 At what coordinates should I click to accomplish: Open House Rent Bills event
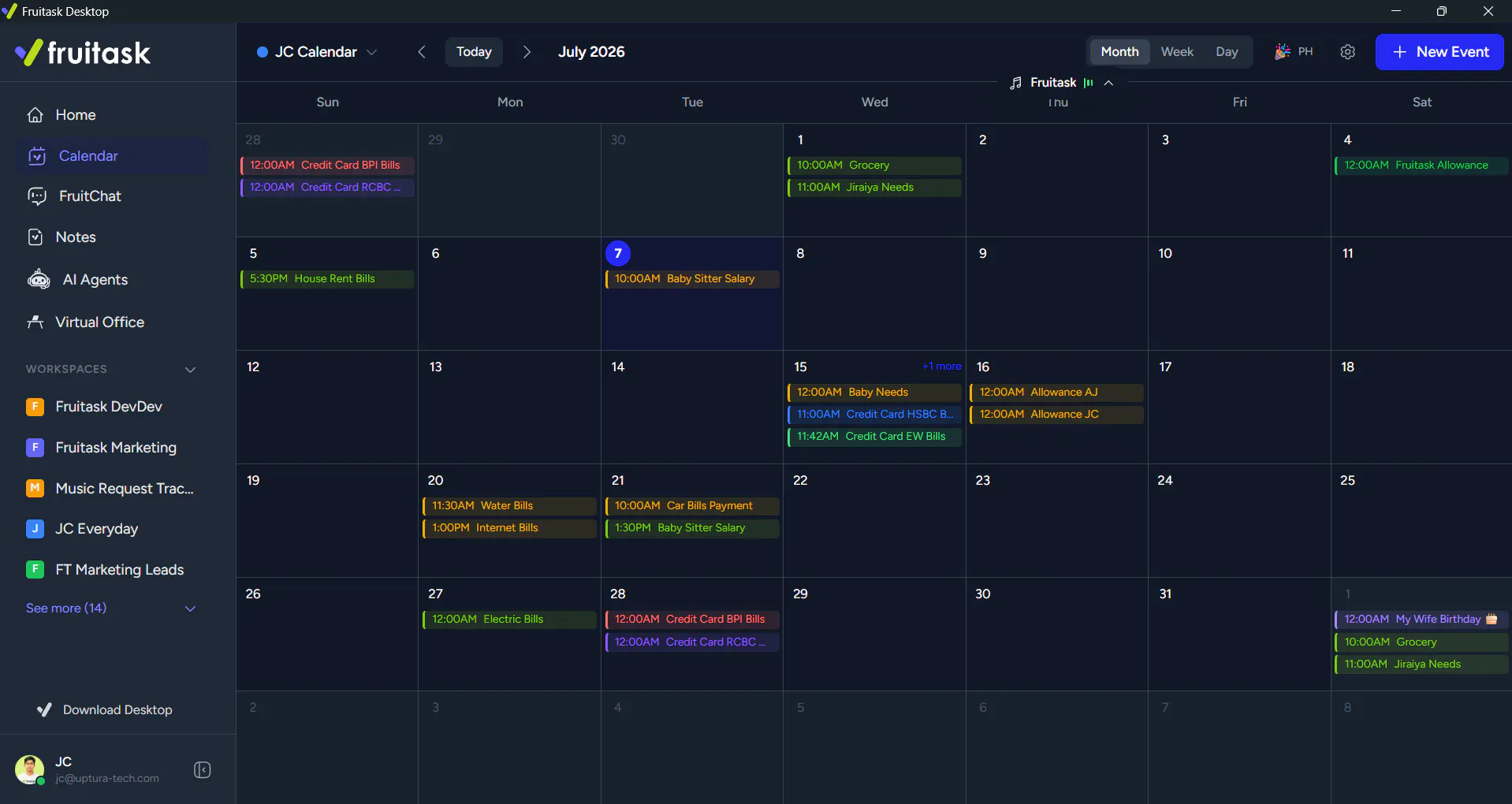point(327,279)
